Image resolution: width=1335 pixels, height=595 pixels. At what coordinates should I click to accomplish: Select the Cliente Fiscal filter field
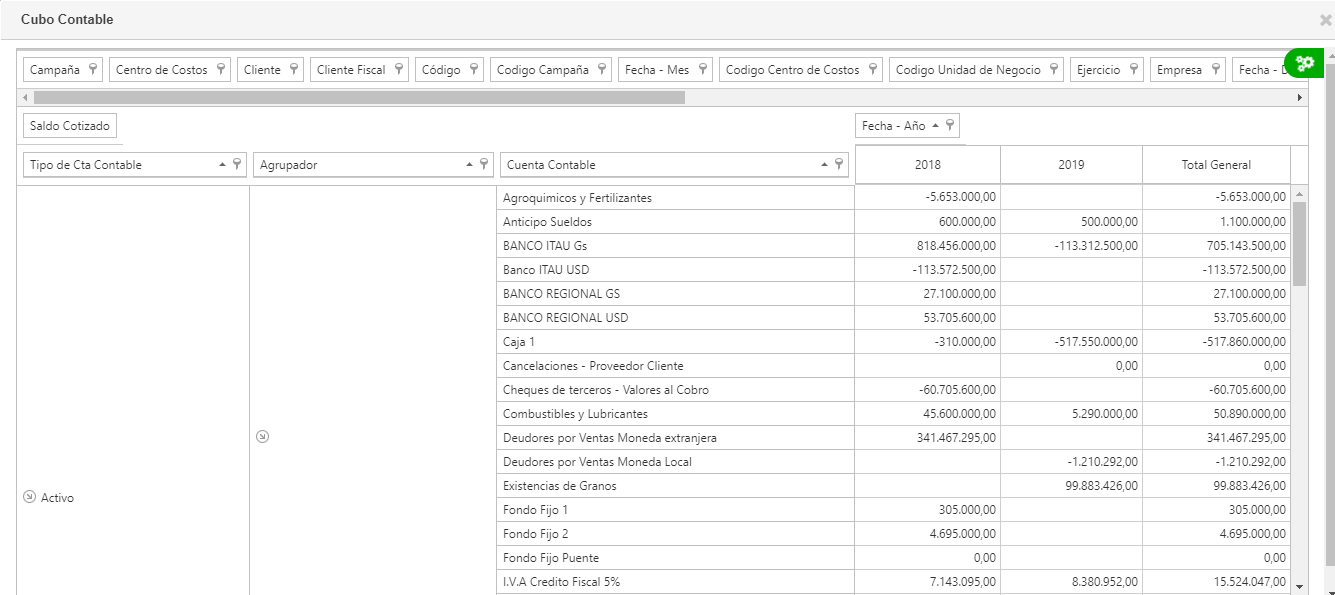359,70
